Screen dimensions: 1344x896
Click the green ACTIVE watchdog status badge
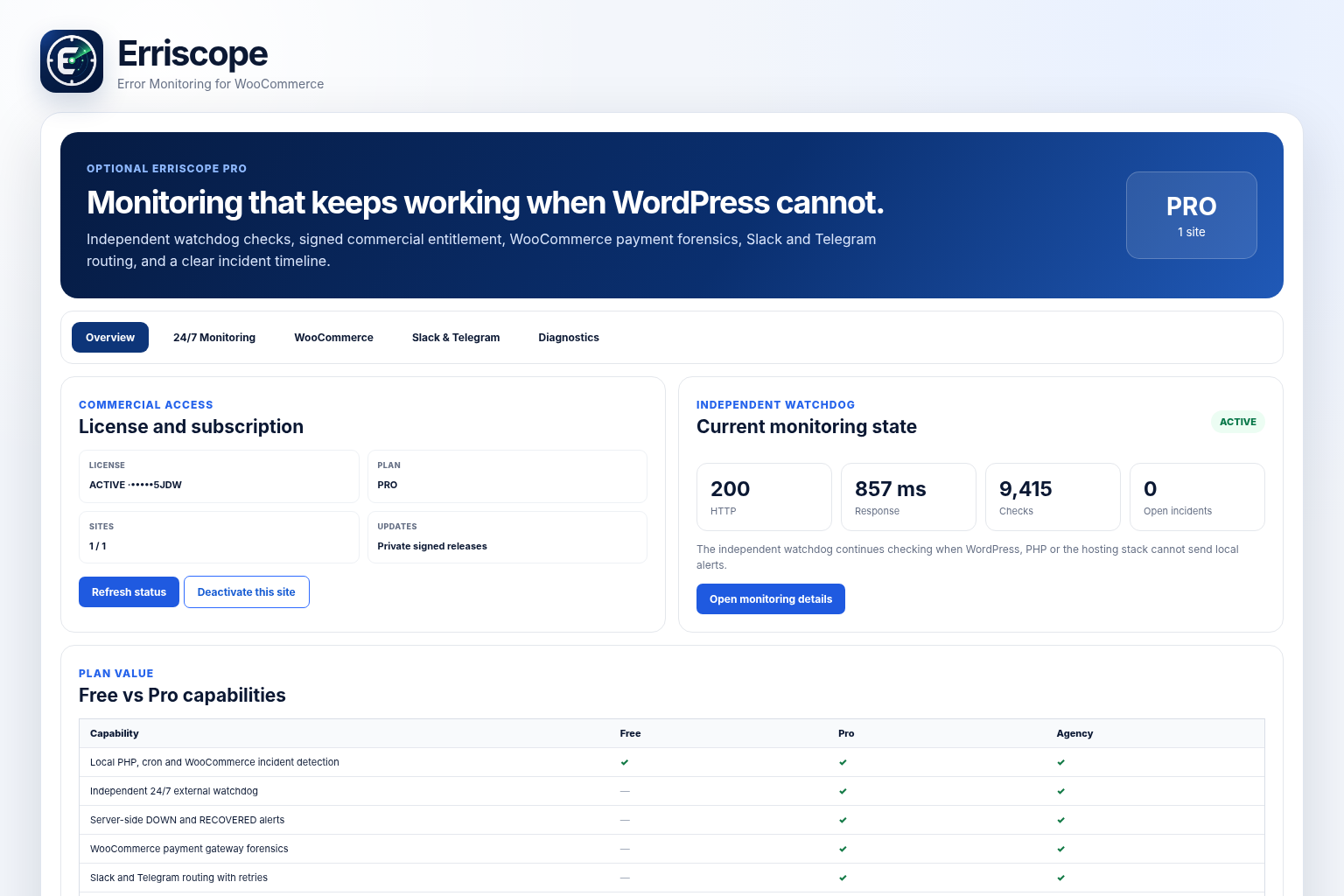[x=1238, y=422]
